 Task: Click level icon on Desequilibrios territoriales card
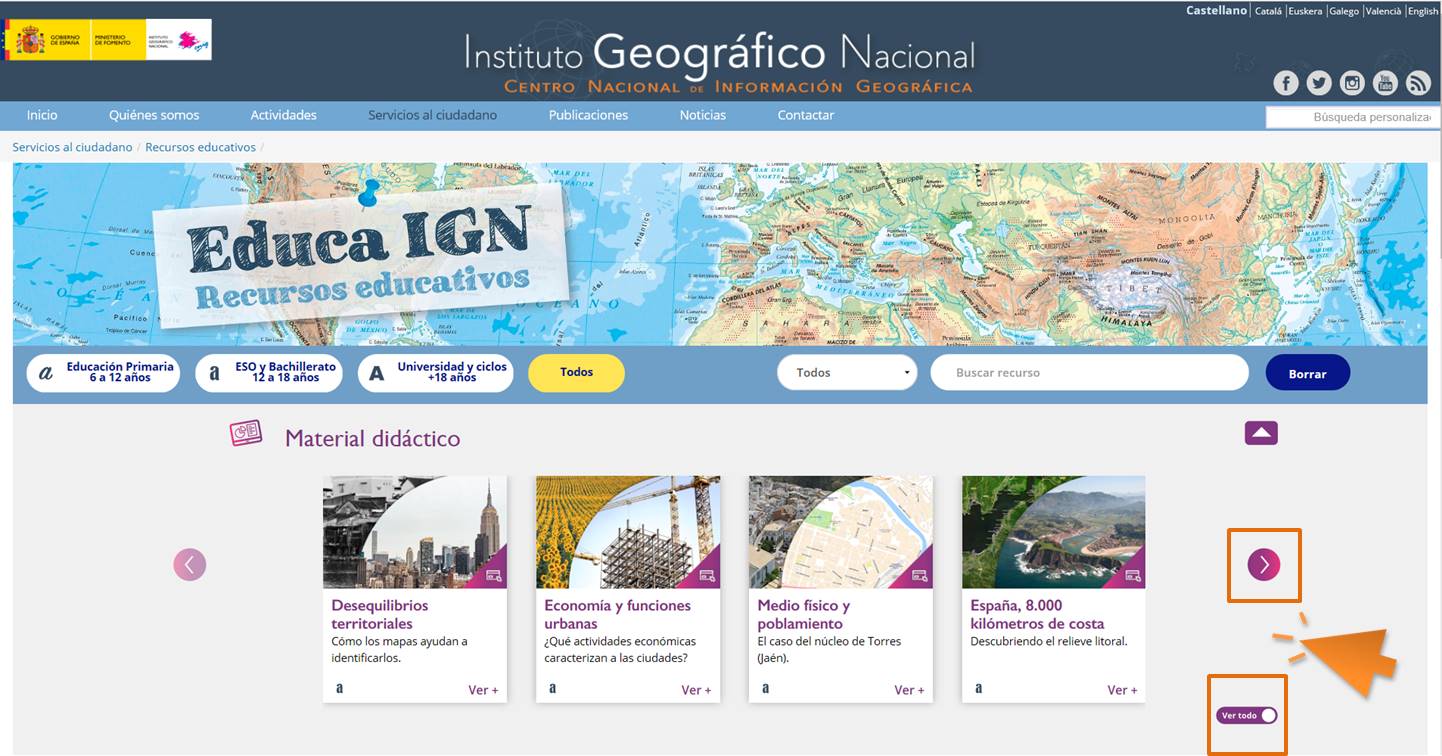point(340,688)
